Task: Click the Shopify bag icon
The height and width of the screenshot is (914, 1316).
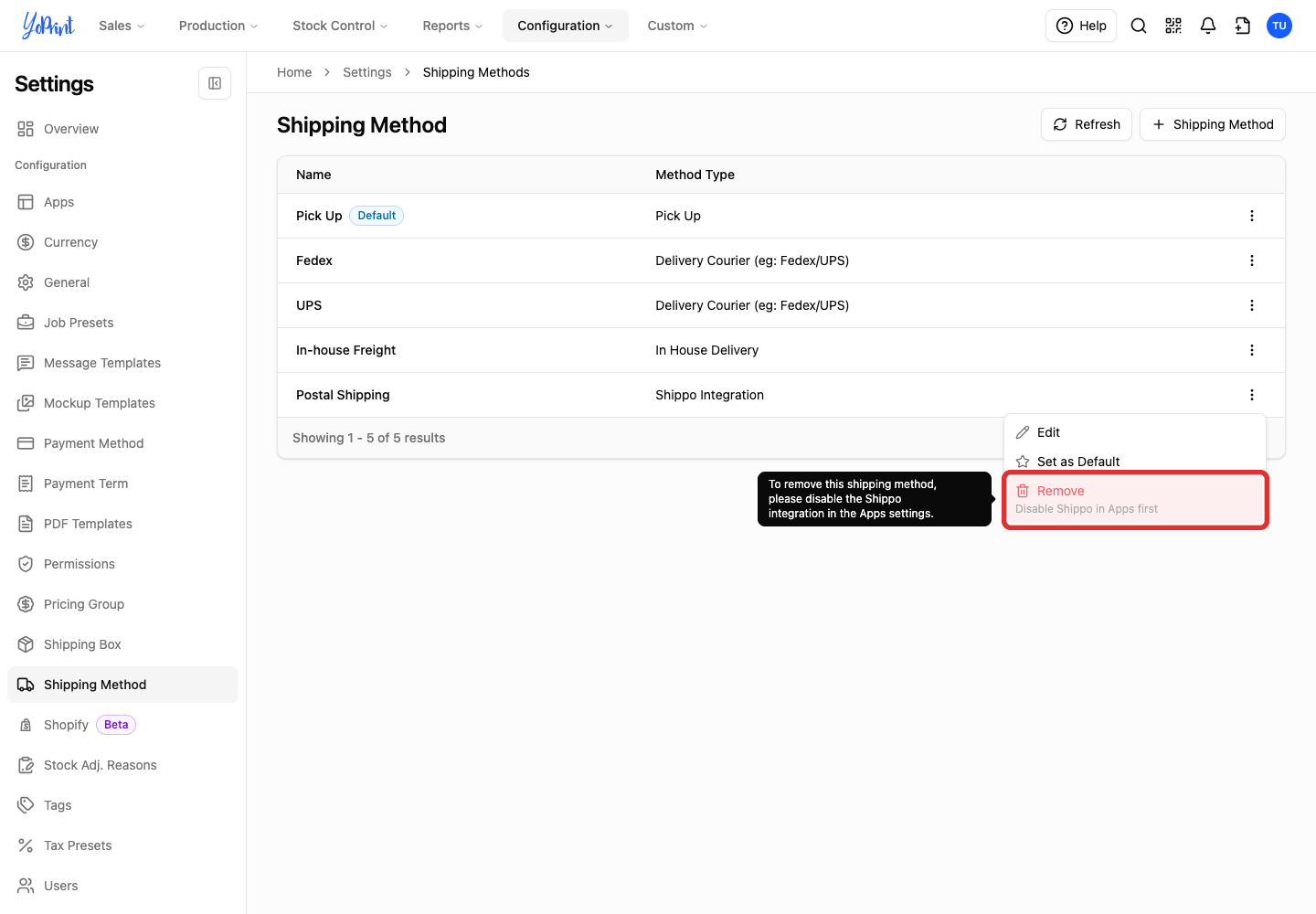Action: [x=26, y=725]
